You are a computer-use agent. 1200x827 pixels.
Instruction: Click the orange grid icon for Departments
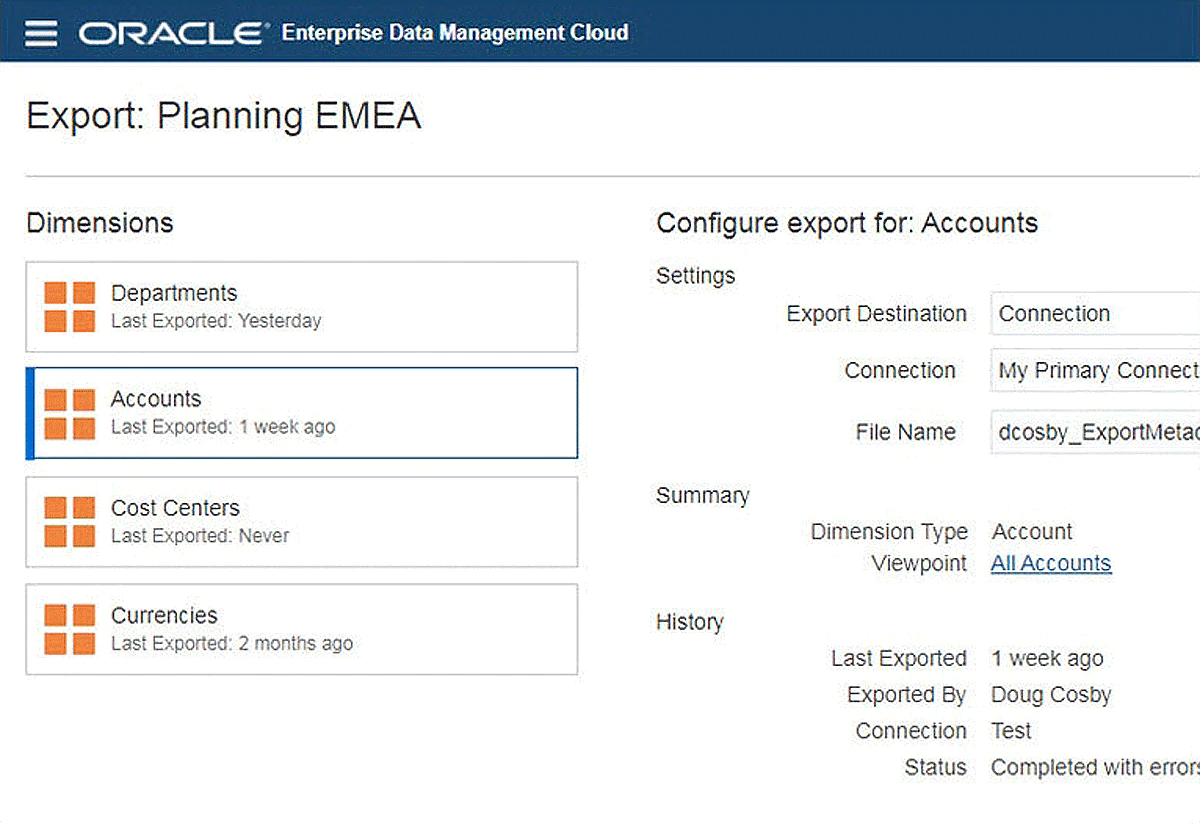point(70,306)
